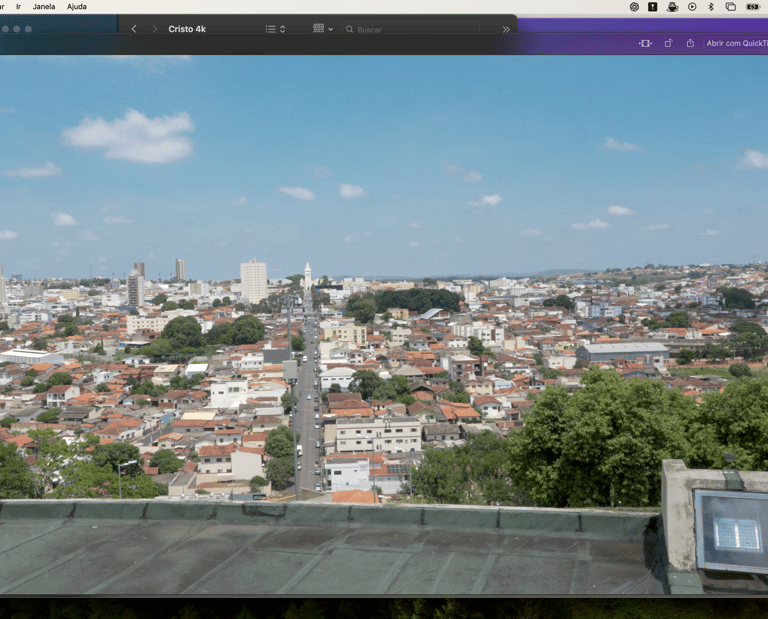Click the circled play menu bar icon
The image size is (768, 619).
692,7
